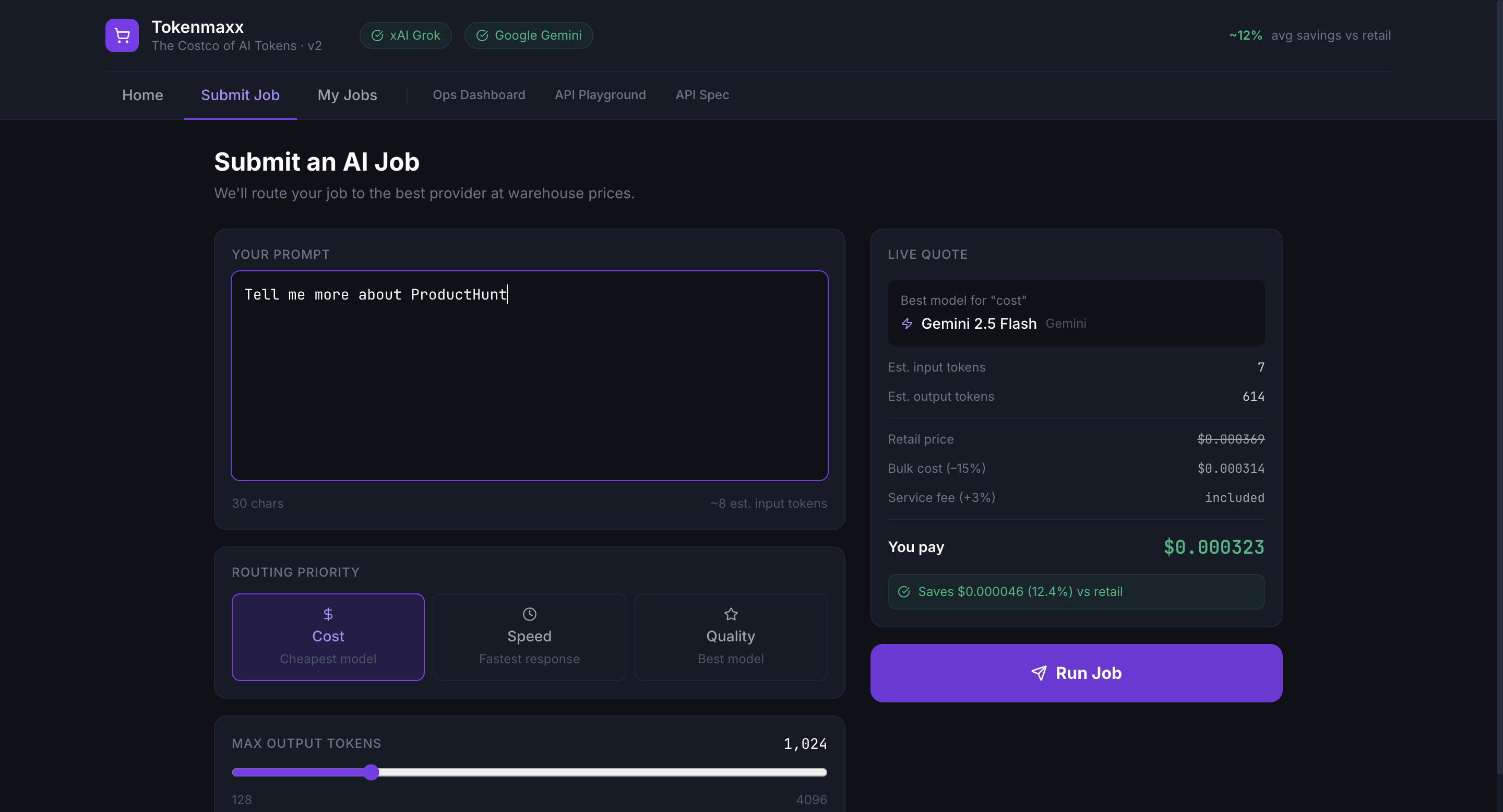Screen dimensions: 1503x812
Task: Click the Google Gemini provider badge
Action: (529, 35)
